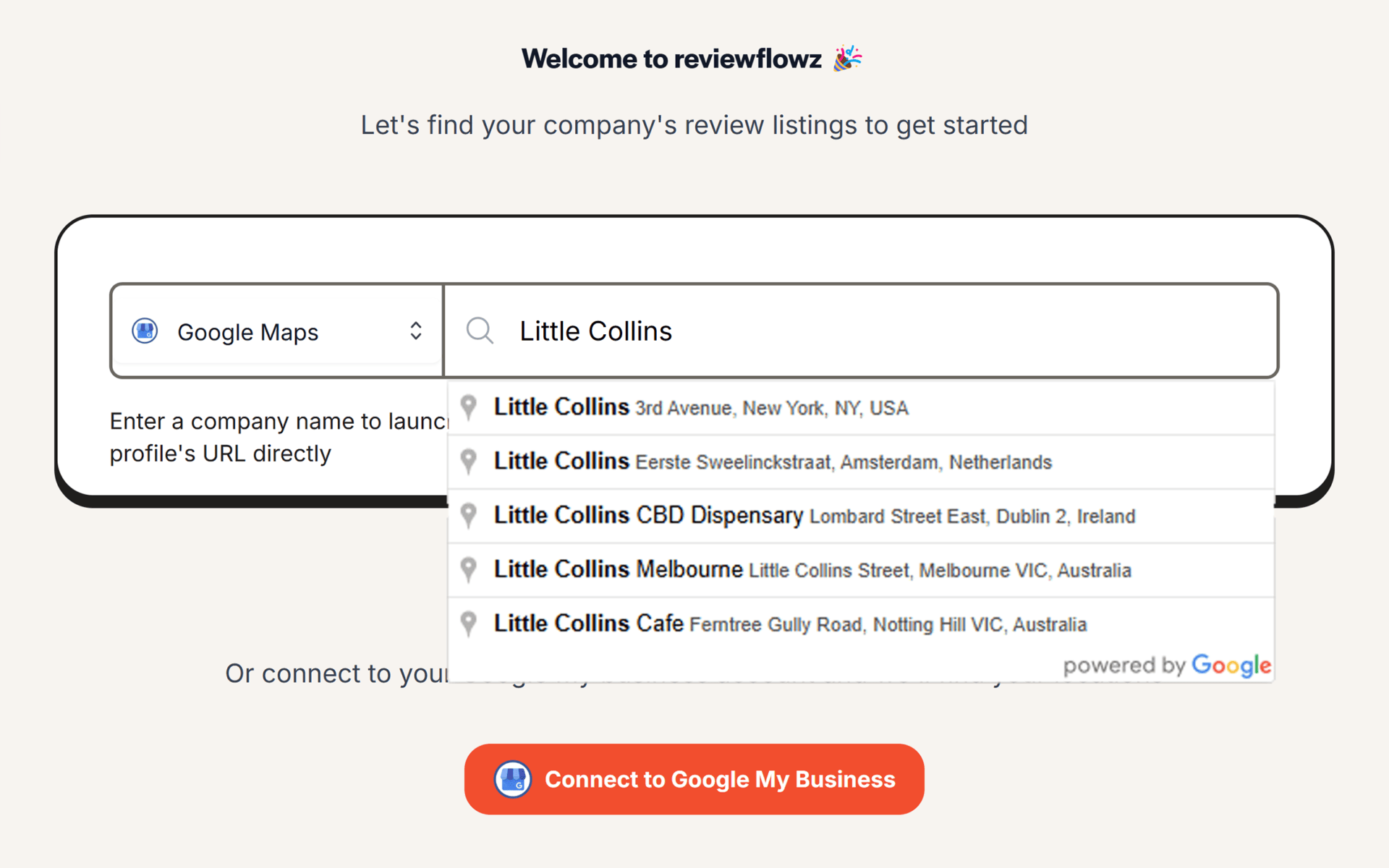Click the search magnifier icon
The image size is (1389, 868).
click(x=480, y=331)
